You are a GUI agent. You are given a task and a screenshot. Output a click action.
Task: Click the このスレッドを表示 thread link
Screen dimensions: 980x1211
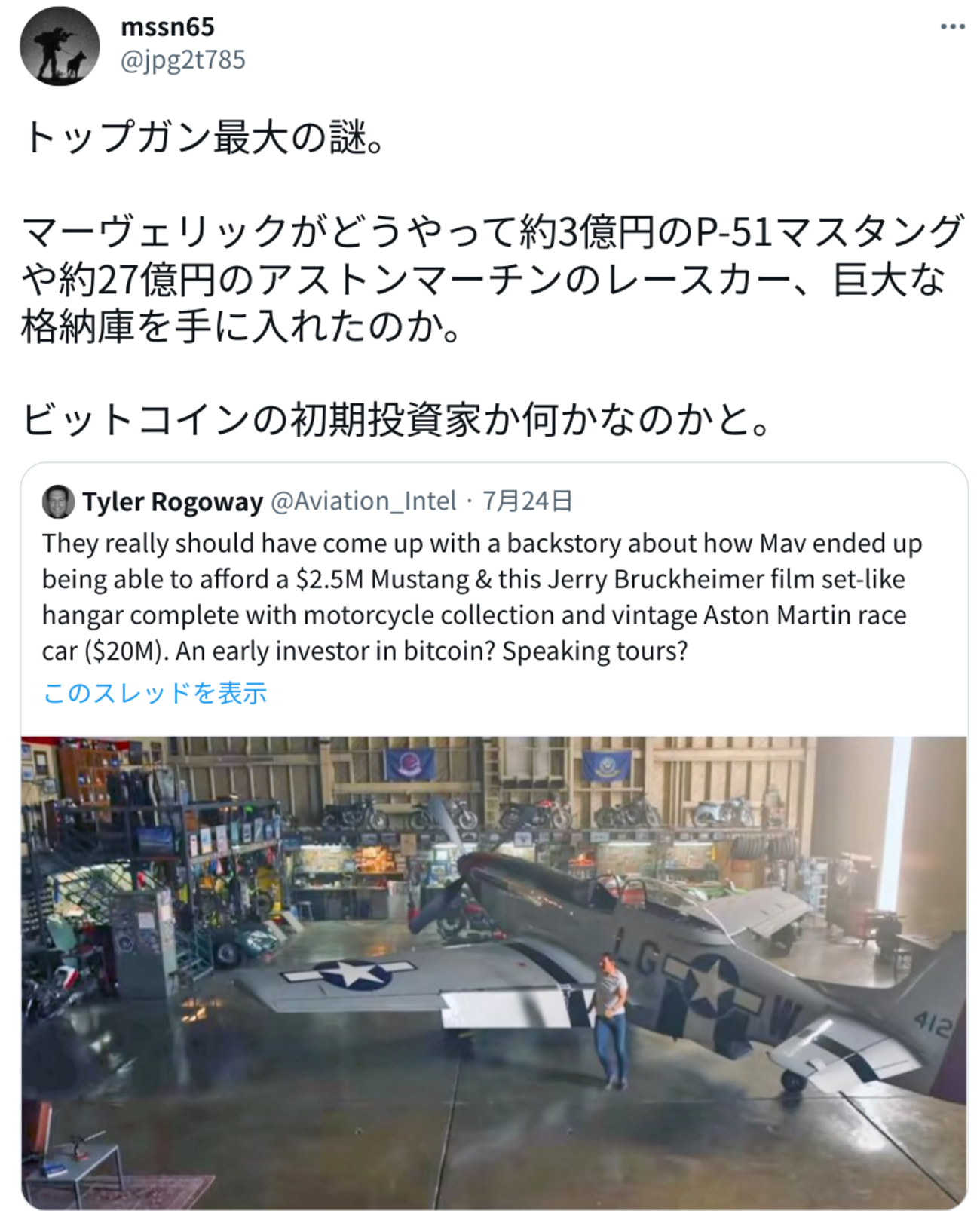pos(155,693)
